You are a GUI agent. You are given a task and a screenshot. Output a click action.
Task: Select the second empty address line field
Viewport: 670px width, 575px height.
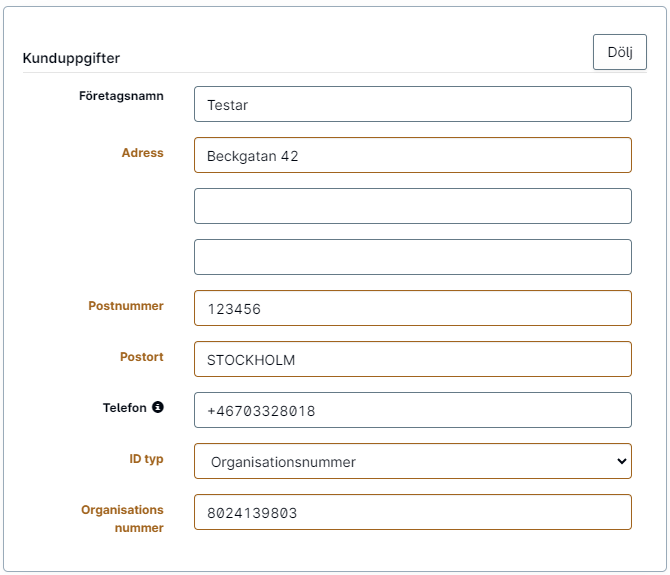pos(413,206)
